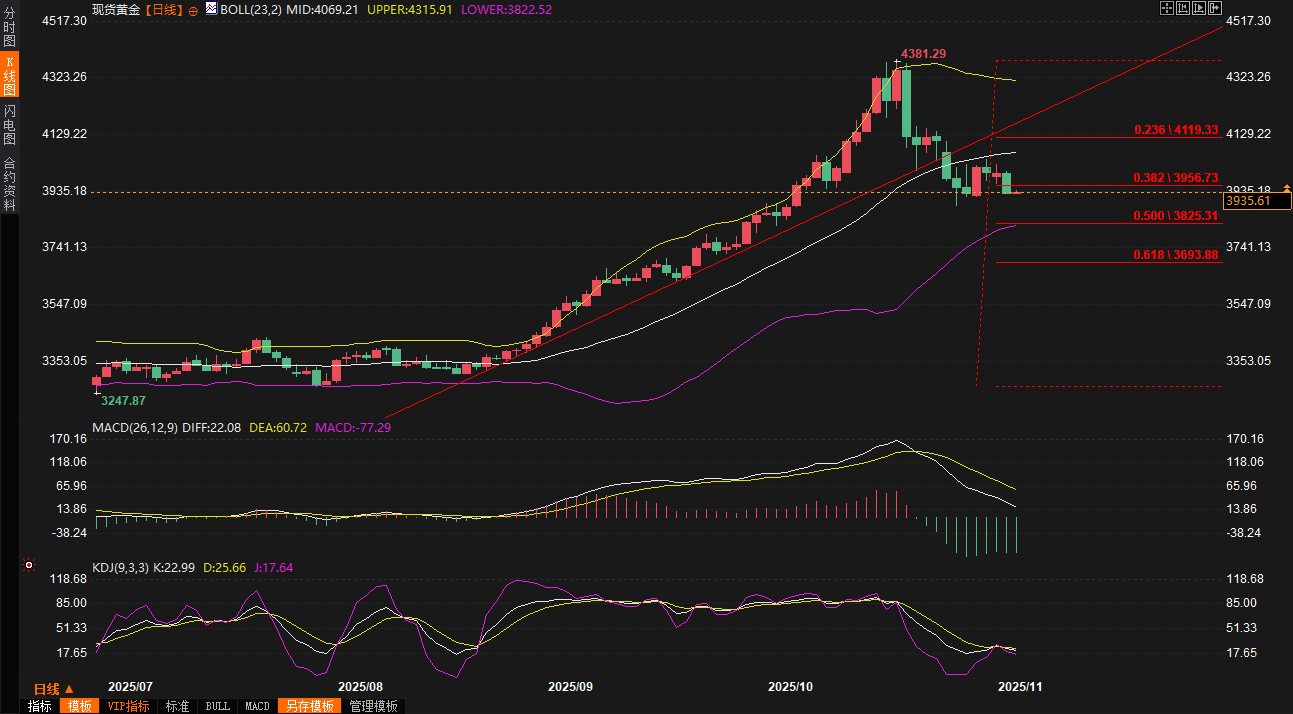Click the red target icon beside KDJ panel
The height and width of the screenshot is (714, 1293).
point(28,566)
